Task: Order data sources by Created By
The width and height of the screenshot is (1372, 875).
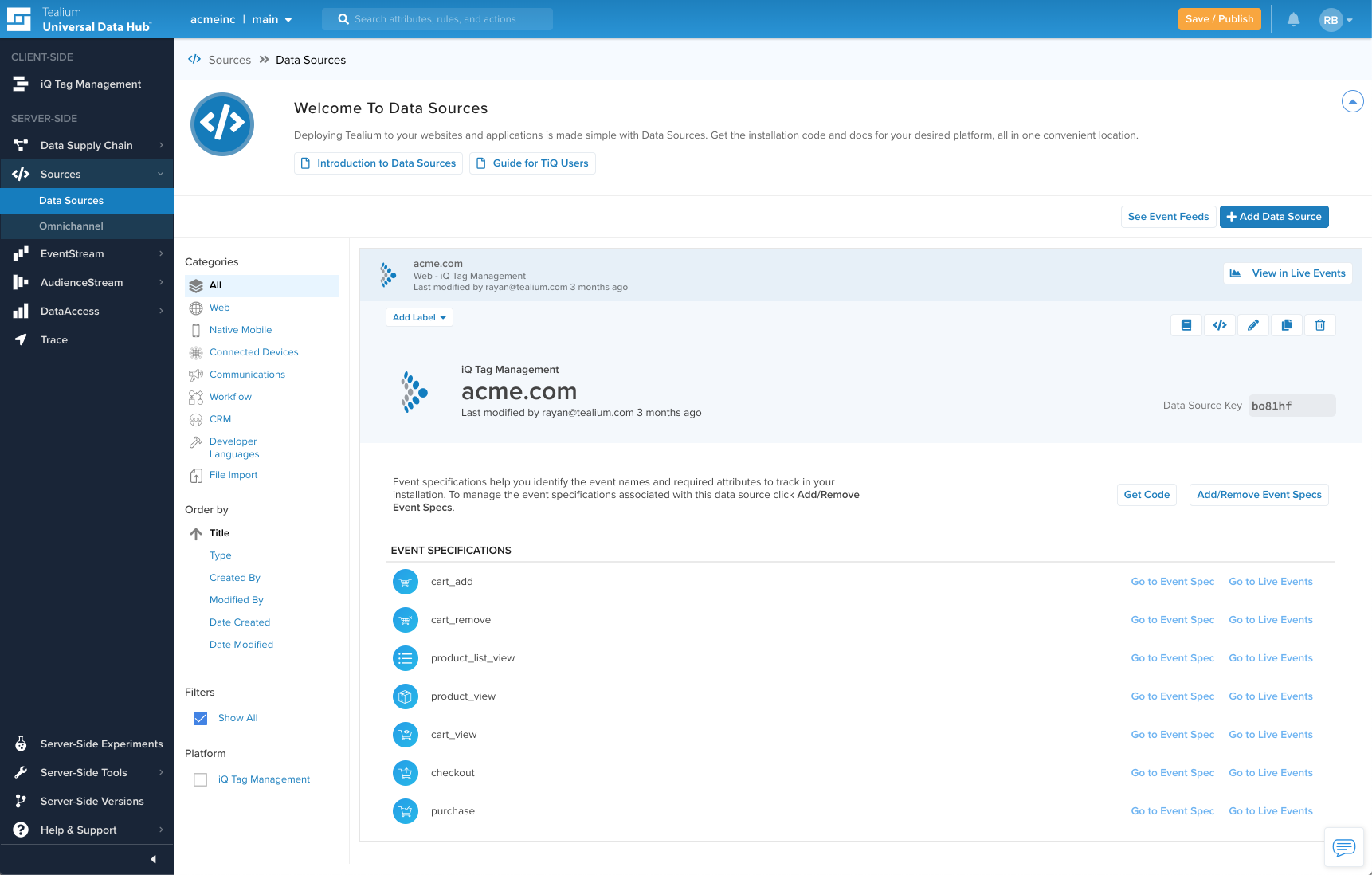Action: point(235,578)
